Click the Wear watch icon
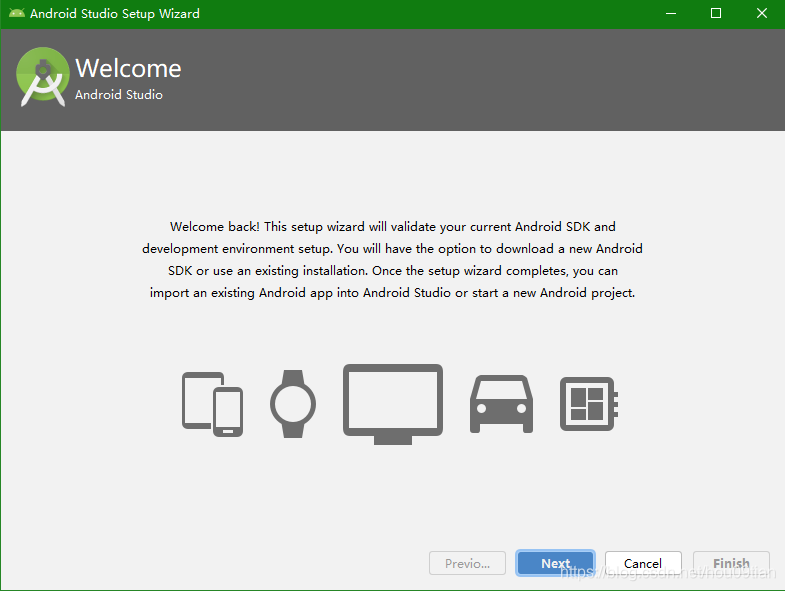This screenshot has width=785, height=591. click(x=293, y=404)
